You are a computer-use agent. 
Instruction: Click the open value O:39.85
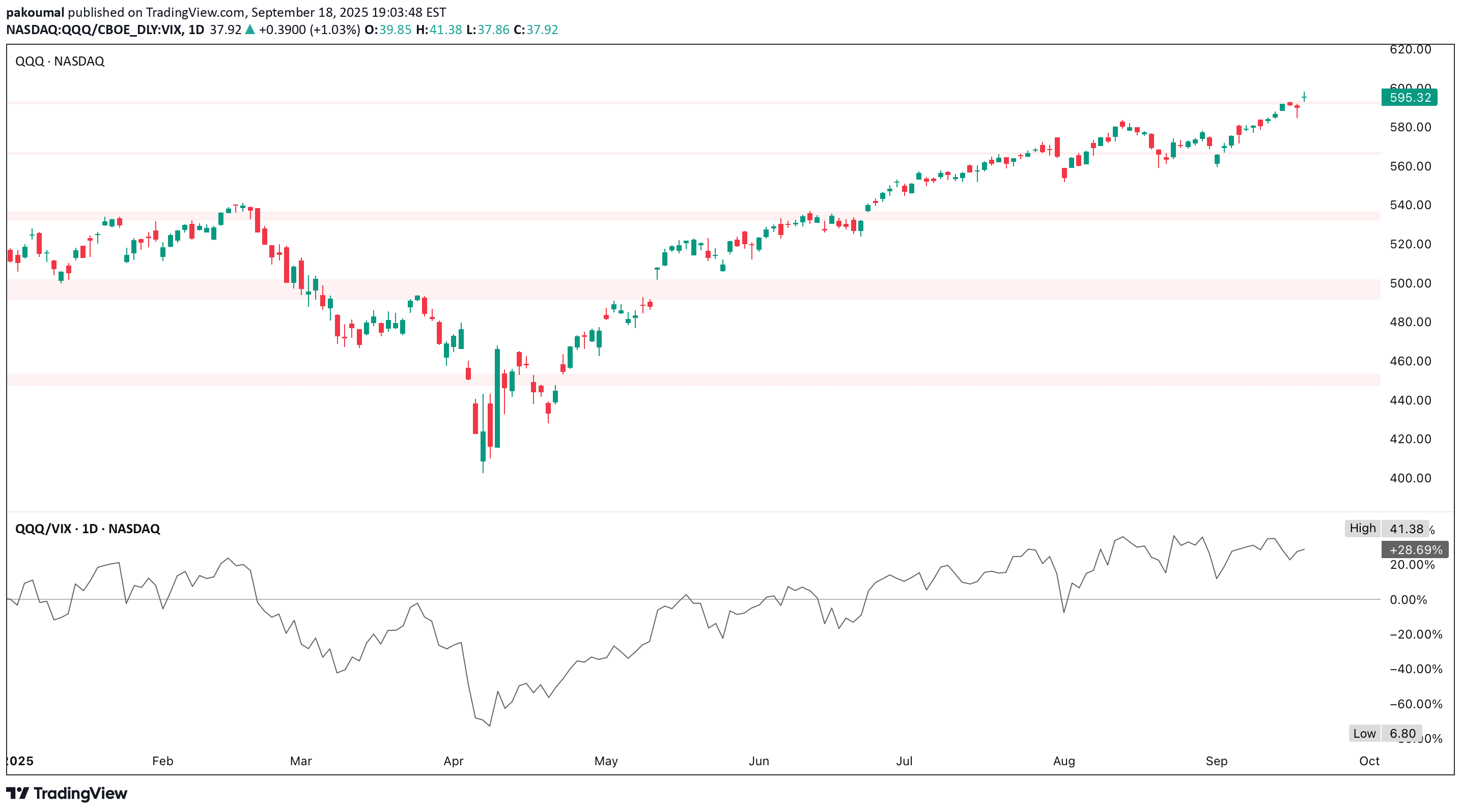(388, 30)
